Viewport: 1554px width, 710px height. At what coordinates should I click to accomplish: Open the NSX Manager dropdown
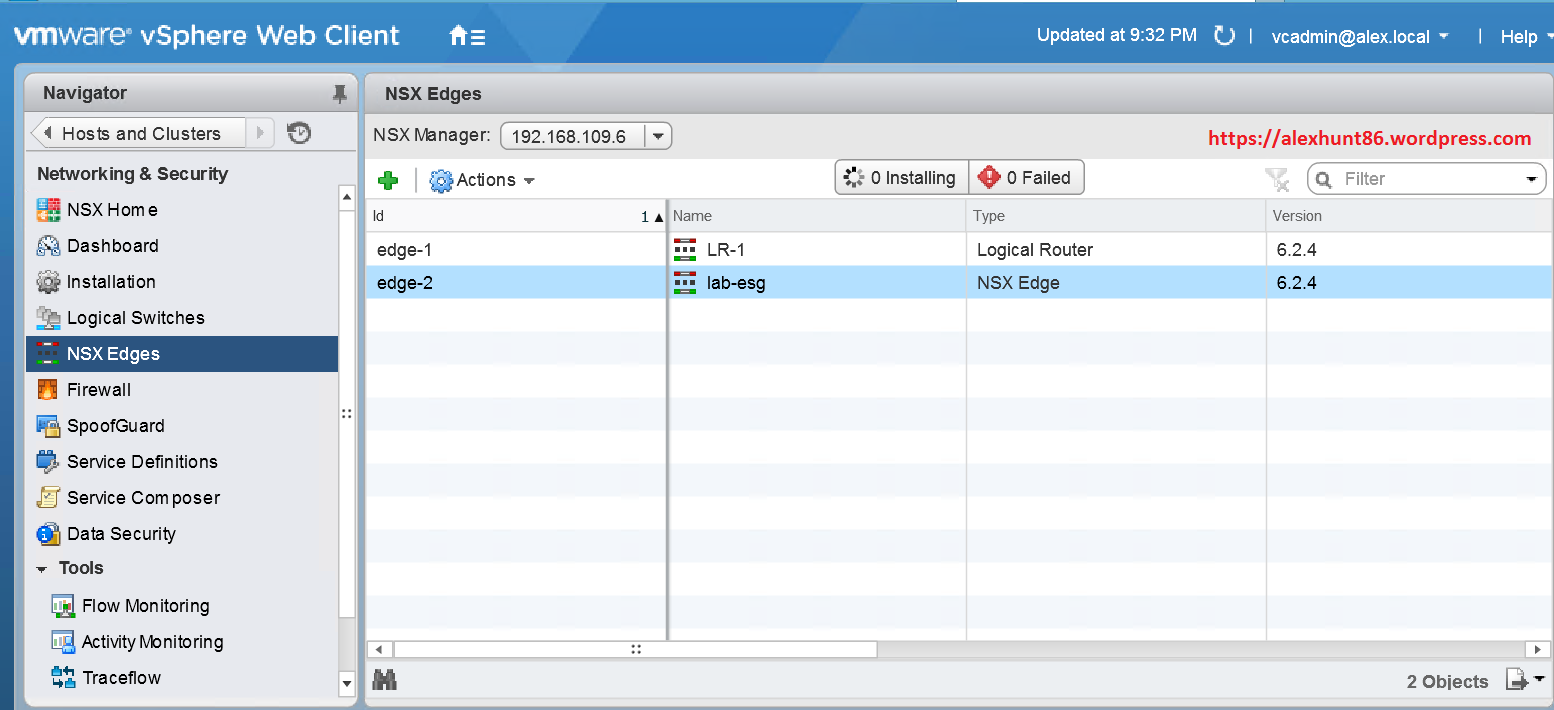pos(657,135)
